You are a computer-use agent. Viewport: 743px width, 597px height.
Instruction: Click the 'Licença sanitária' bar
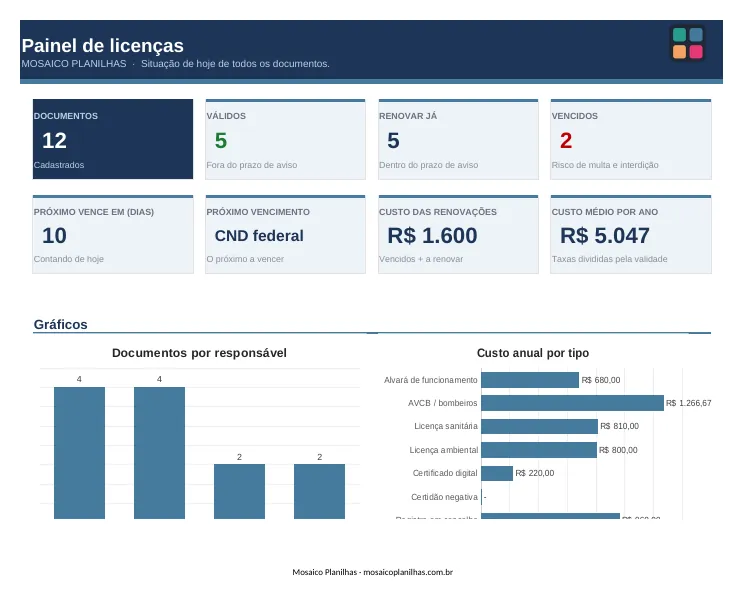coord(539,426)
